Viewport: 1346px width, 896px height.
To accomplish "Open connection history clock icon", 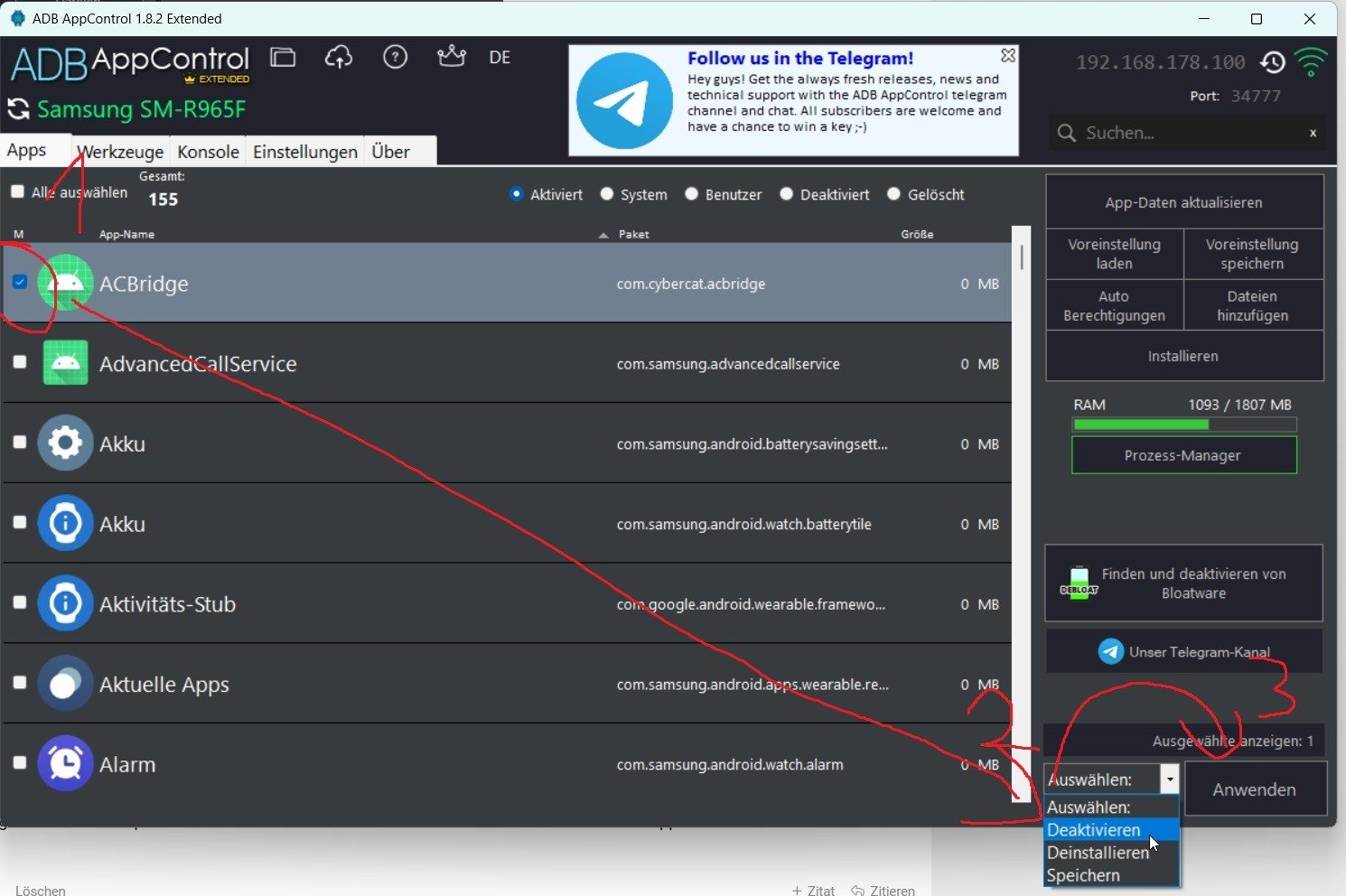I will point(1273,62).
